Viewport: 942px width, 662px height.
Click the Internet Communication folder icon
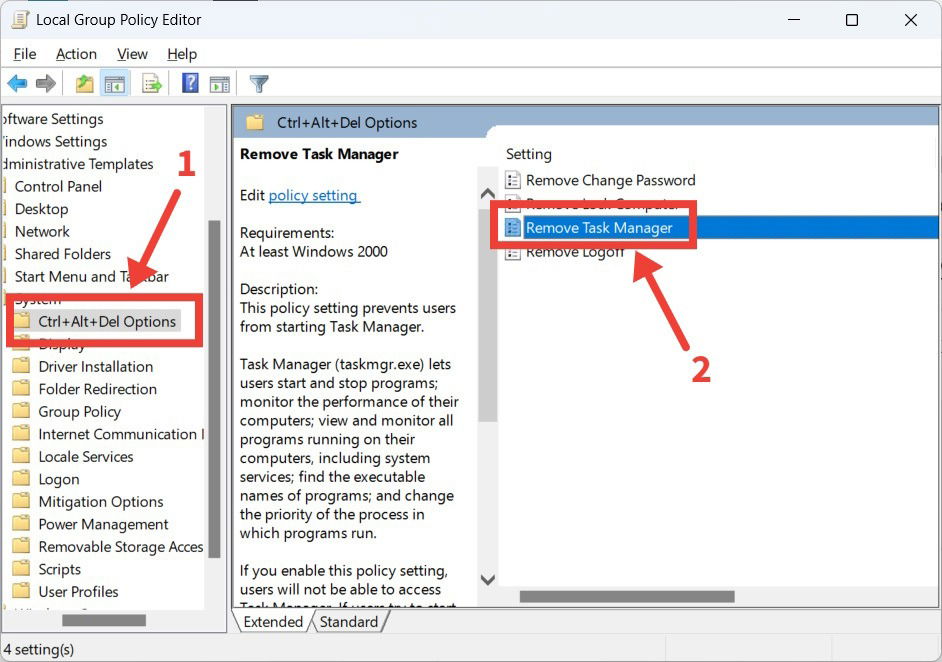(22, 434)
